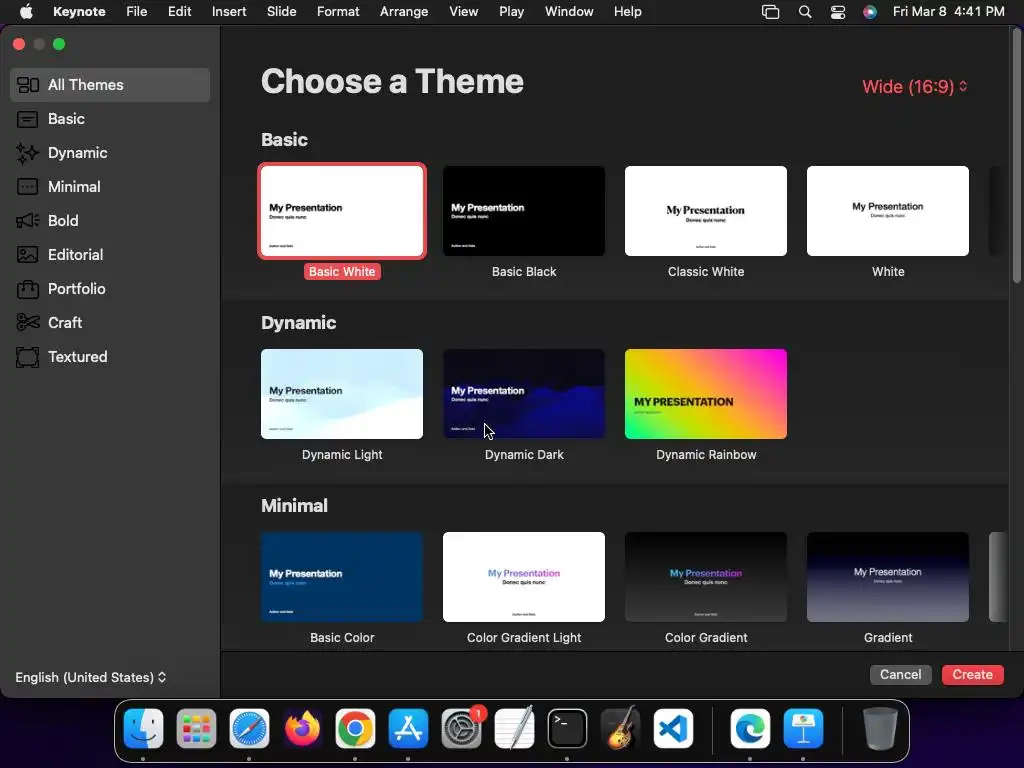Screen dimensions: 1024x768
Task: Open the Window menu
Action: pyautogui.click(x=569, y=12)
